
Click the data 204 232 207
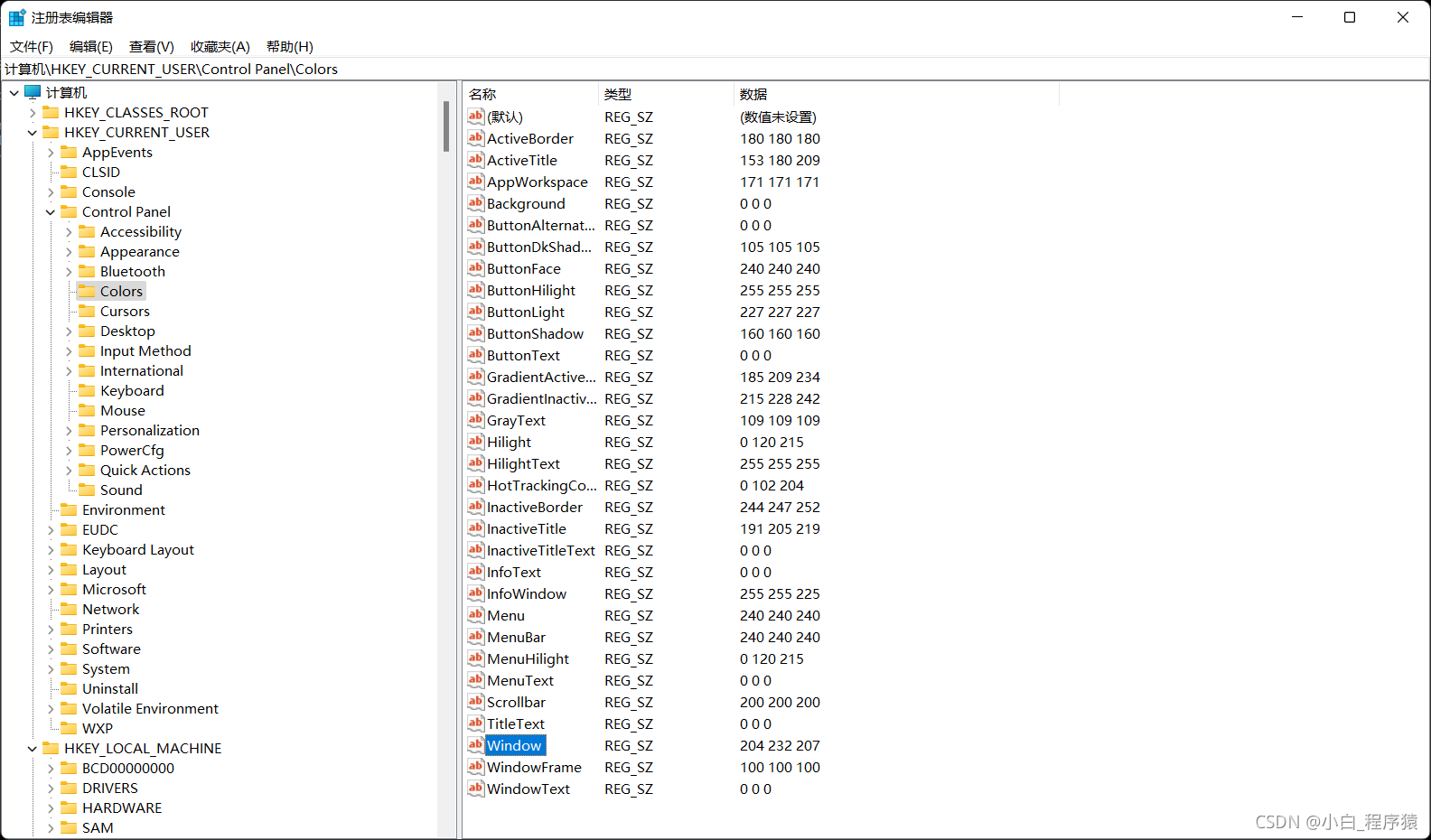point(780,745)
